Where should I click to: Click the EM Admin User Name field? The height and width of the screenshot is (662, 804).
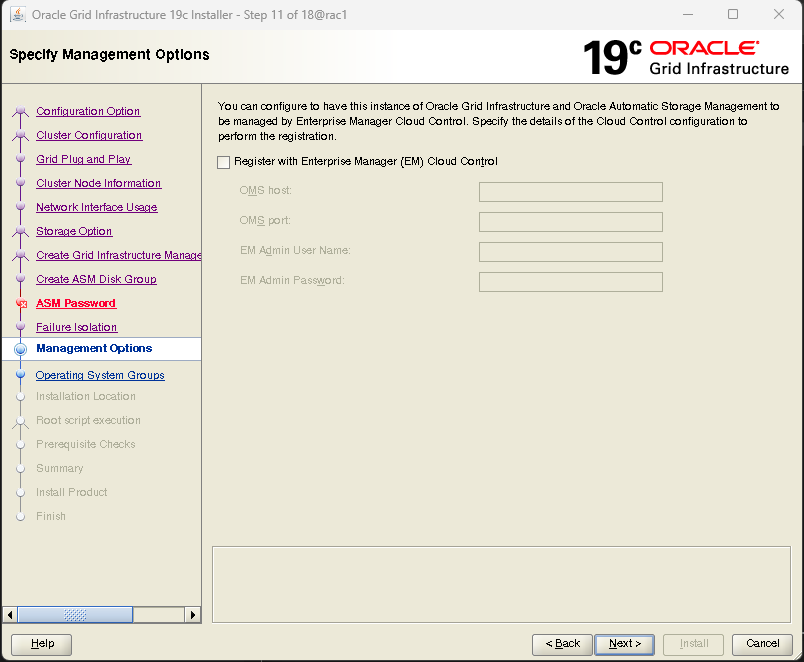571,252
